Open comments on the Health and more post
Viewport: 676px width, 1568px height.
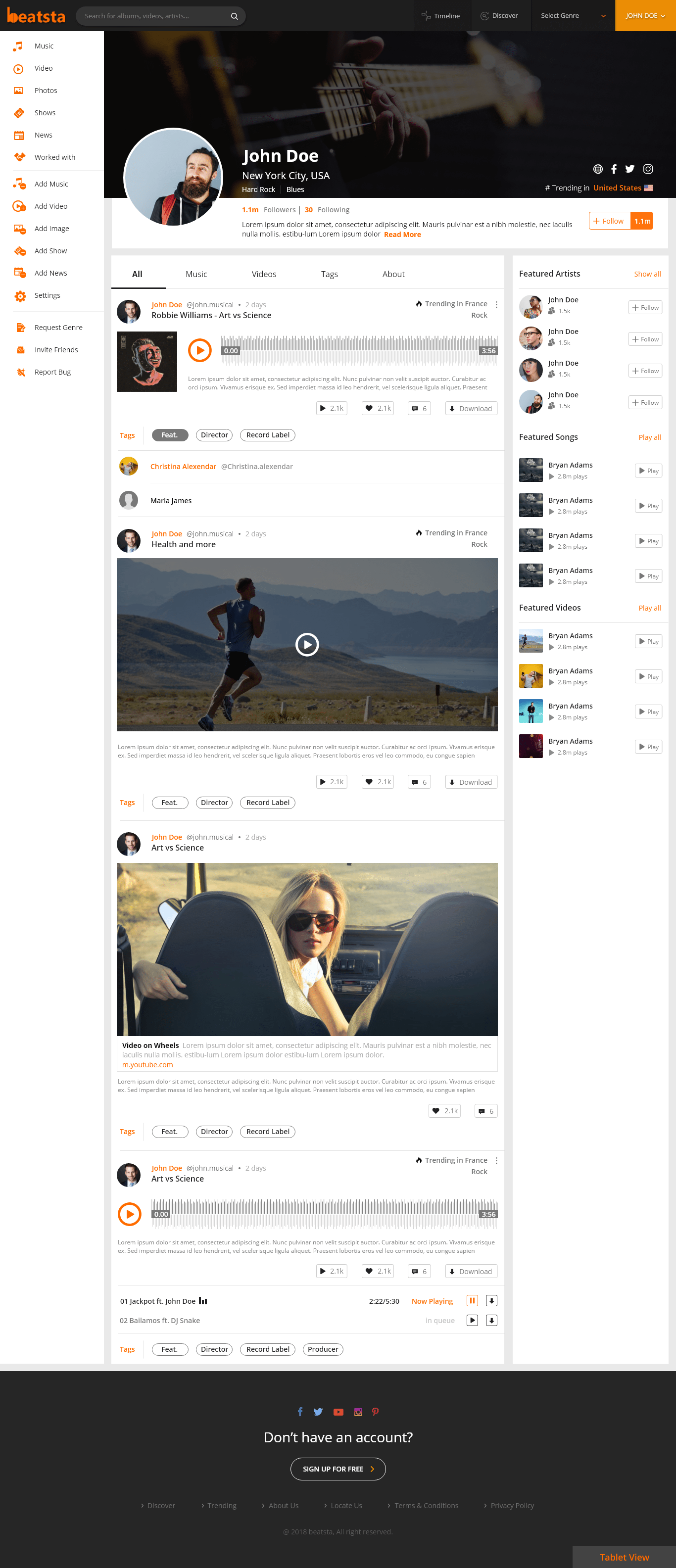point(420,782)
